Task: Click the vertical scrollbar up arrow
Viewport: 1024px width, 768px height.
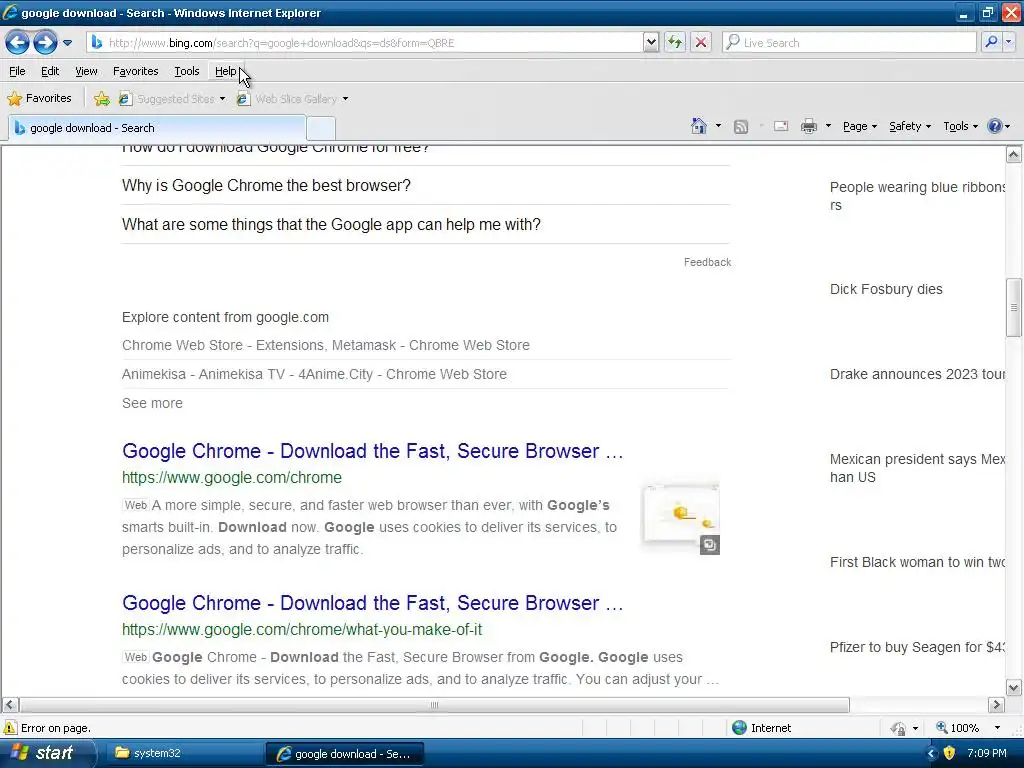Action: pos(1014,155)
